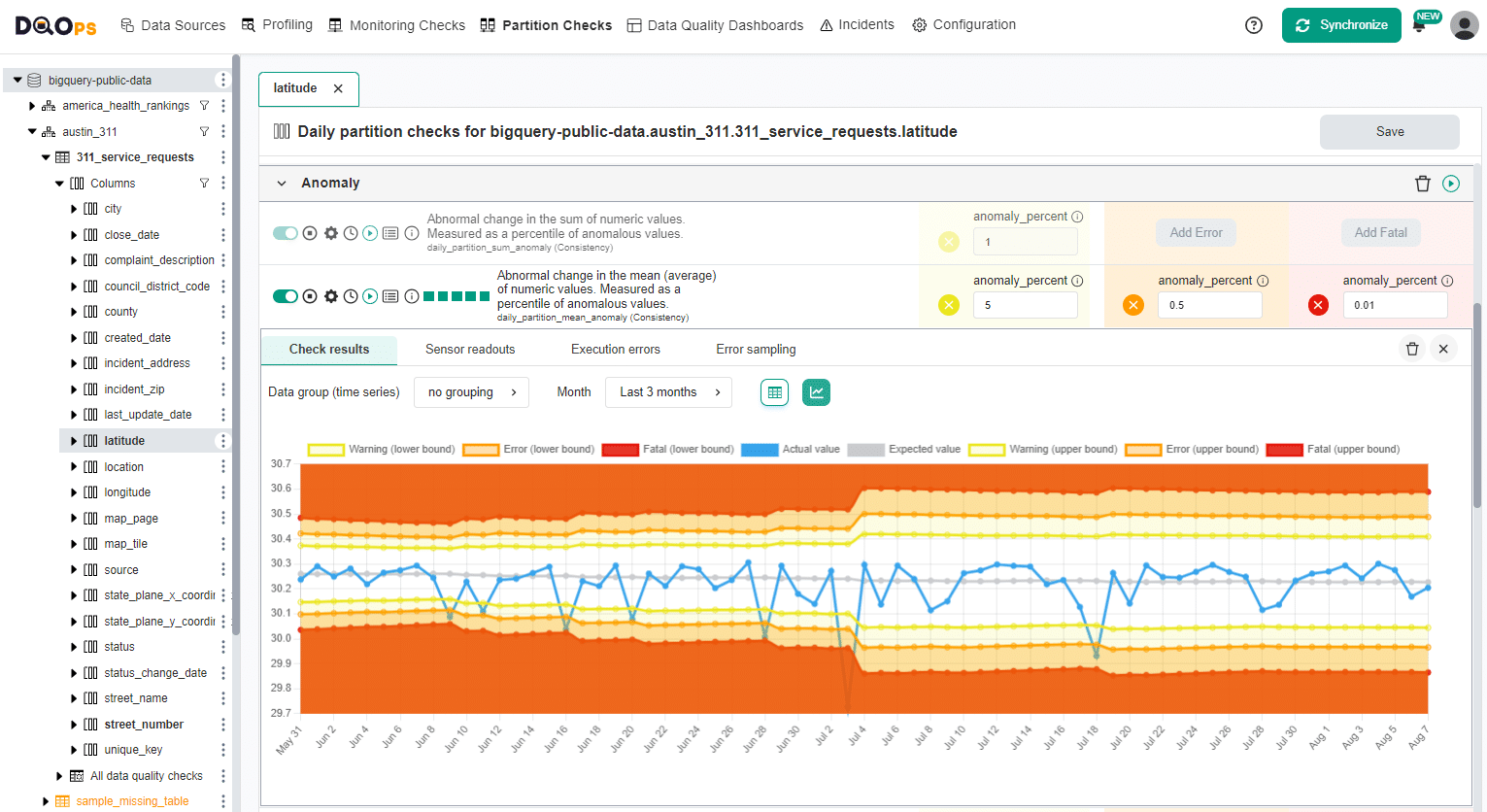Screen dimensions: 1487x812
Task: Open Incidents page
Action: (x=857, y=24)
